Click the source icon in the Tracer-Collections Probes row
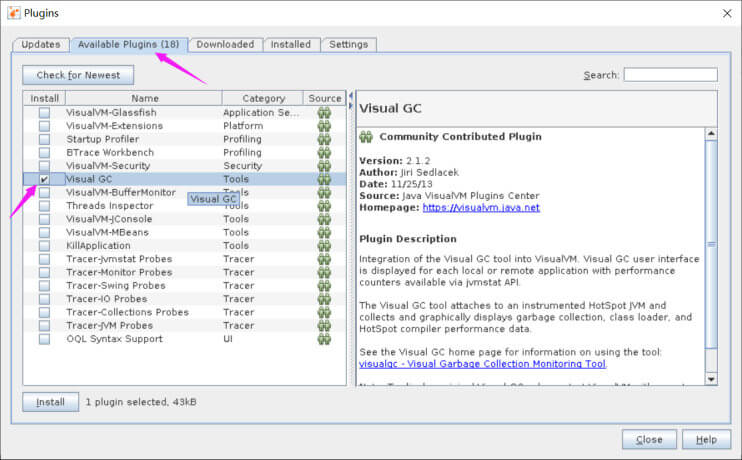This screenshot has width=742, height=460. 324,312
